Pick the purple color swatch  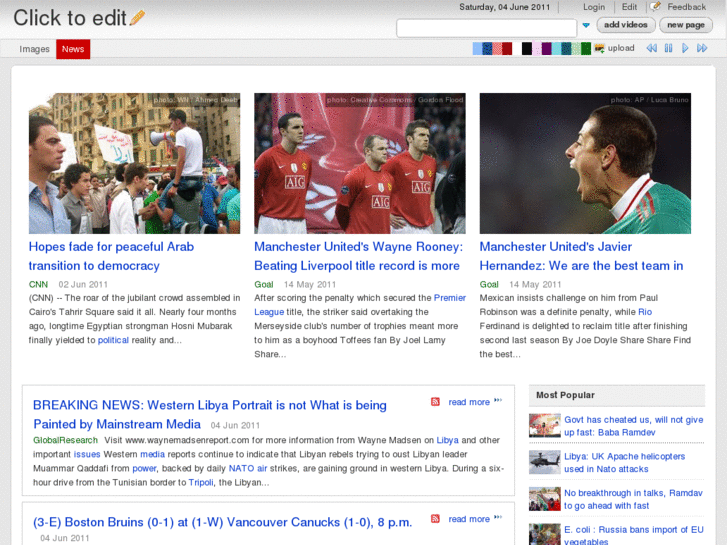546,48
